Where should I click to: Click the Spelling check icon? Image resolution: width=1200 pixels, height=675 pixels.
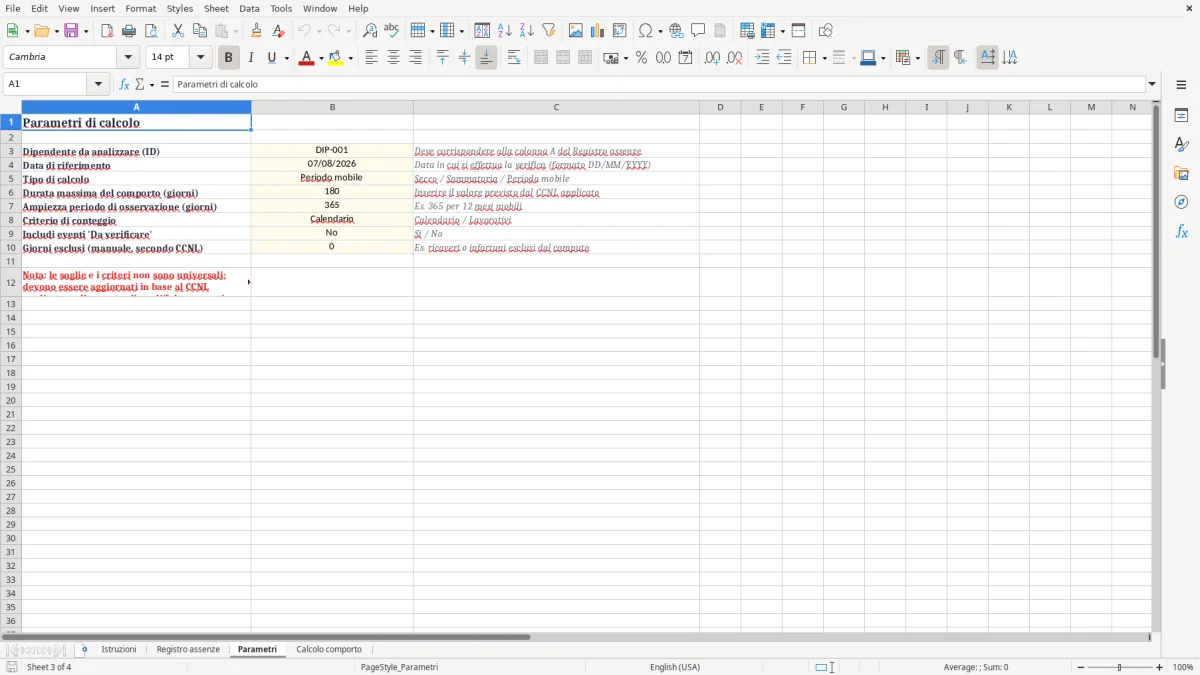pos(391,31)
